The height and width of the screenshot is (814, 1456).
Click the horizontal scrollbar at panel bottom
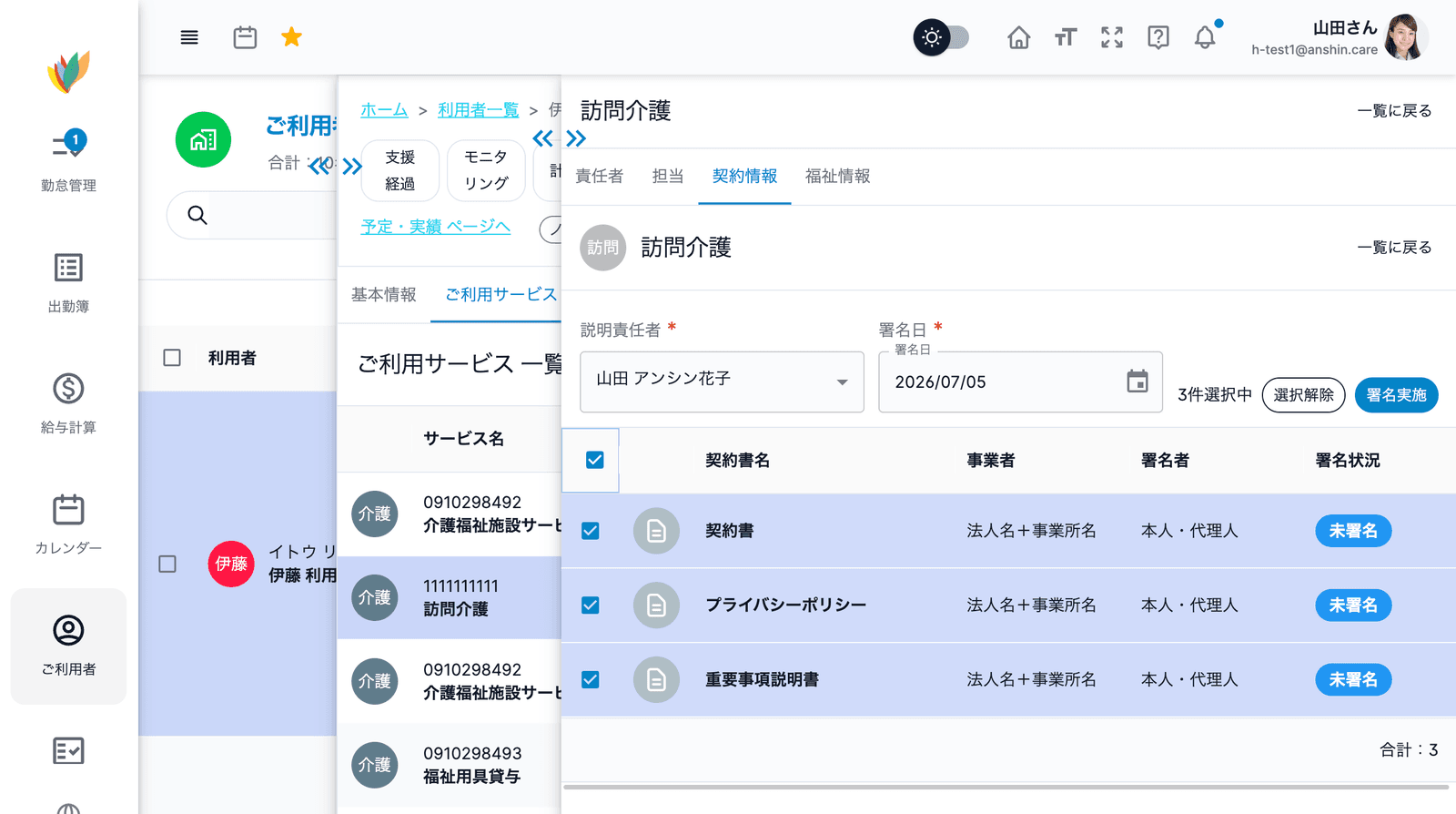[1006, 787]
